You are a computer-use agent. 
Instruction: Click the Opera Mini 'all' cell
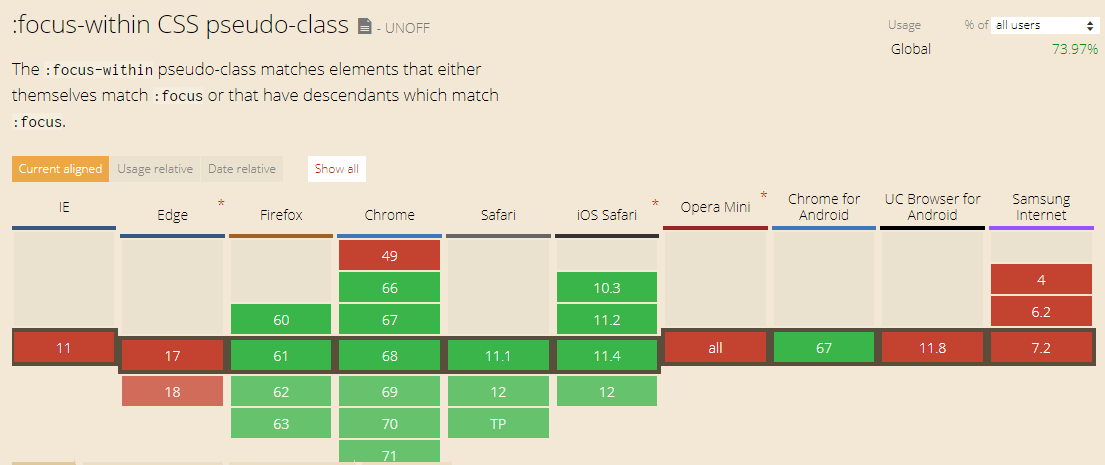point(715,347)
